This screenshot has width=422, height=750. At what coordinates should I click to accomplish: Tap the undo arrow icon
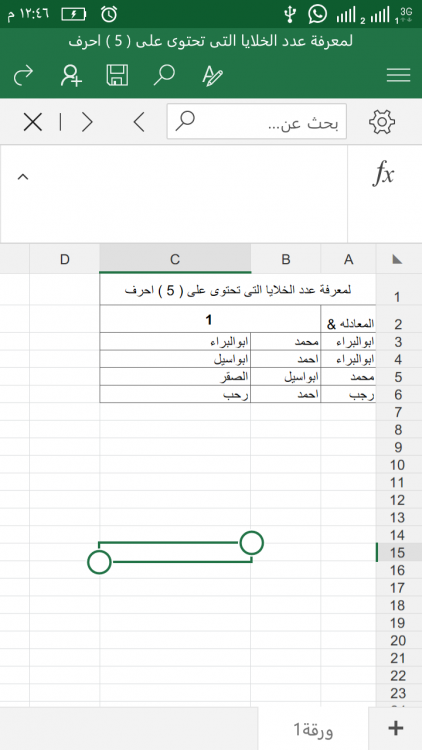23,75
